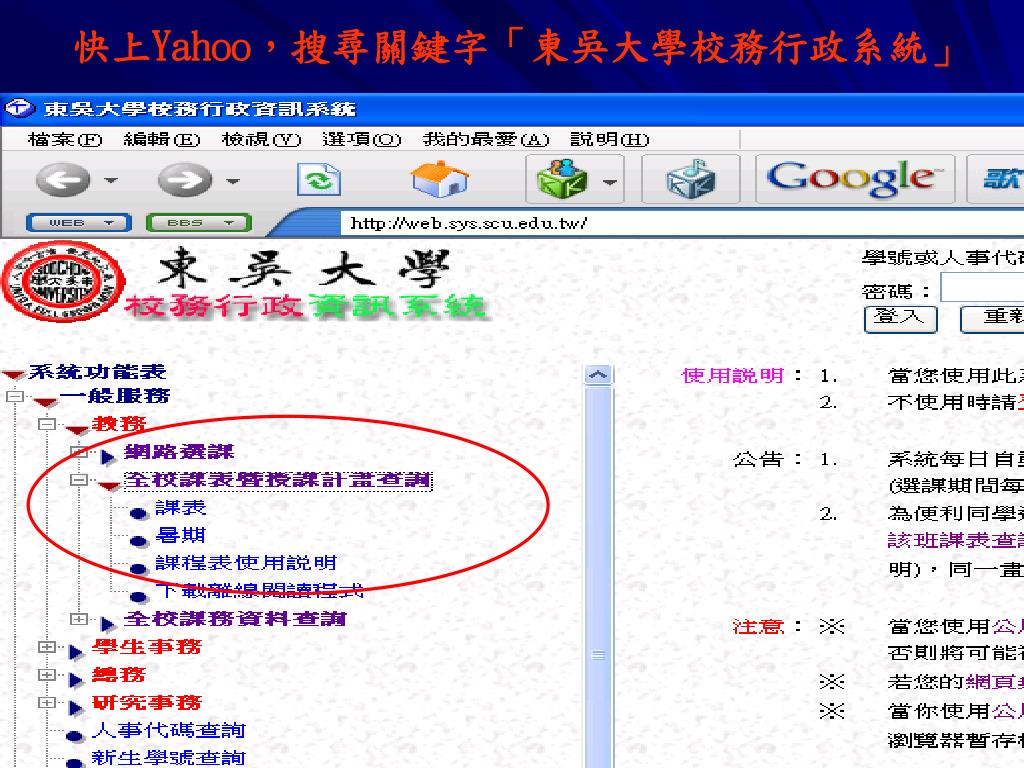The image size is (1024, 768).
Task: Open the 新生學號查詢 link
Action: click(x=168, y=758)
